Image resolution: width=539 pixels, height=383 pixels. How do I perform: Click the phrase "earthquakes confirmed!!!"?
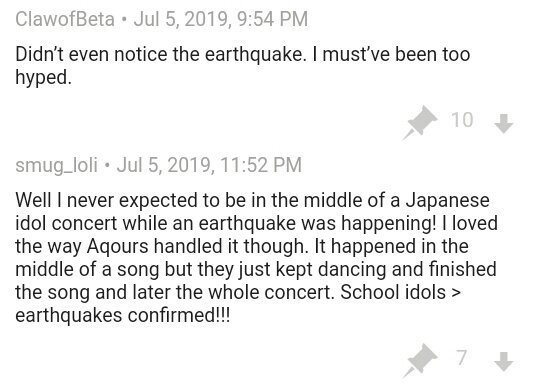point(123,316)
